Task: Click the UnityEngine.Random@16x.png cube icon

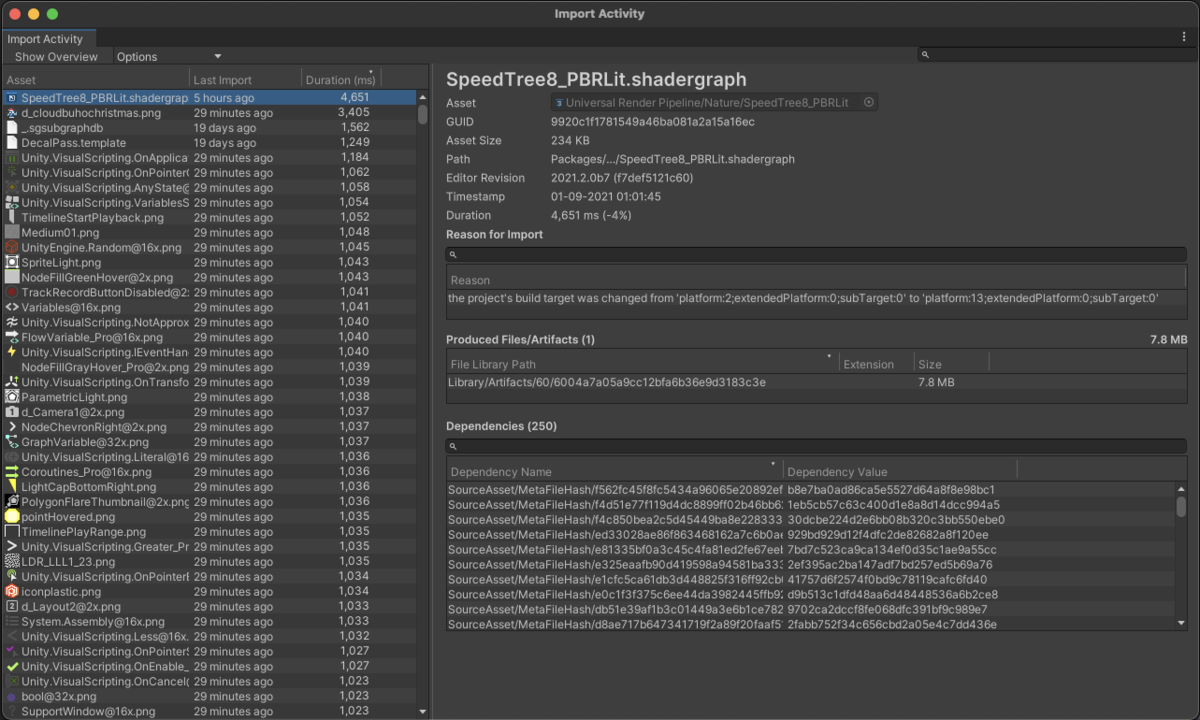Action: click(12, 247)
